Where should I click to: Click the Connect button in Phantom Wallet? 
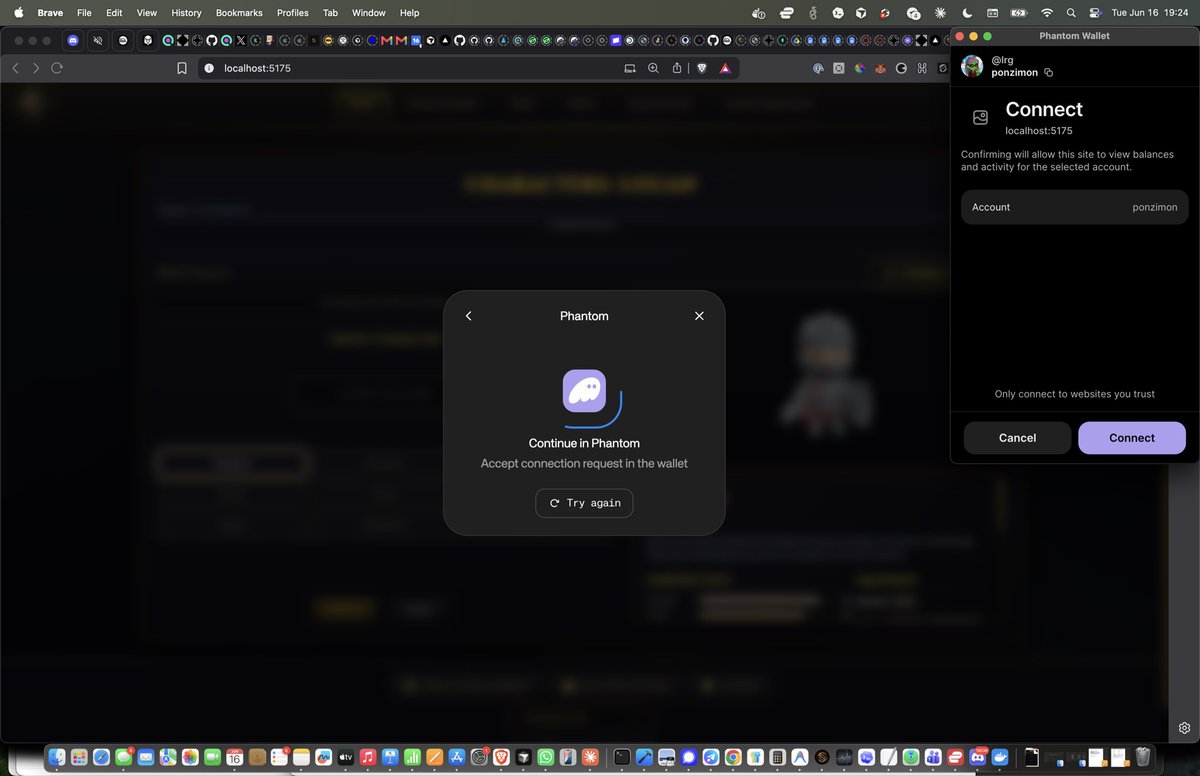[x=1132, y=438]
